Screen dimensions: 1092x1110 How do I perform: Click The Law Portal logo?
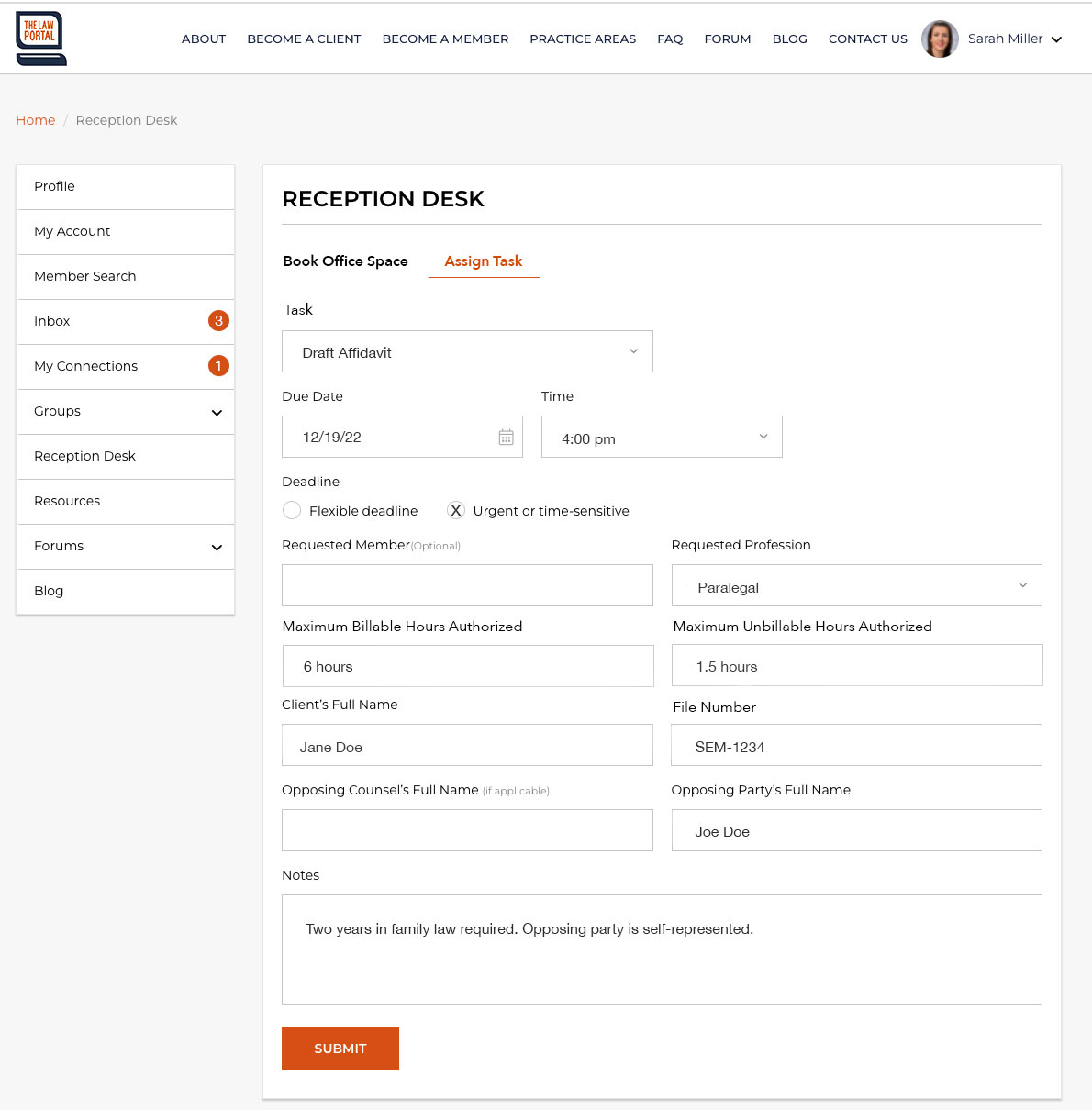pyautogui.click(x=40, y=39)
